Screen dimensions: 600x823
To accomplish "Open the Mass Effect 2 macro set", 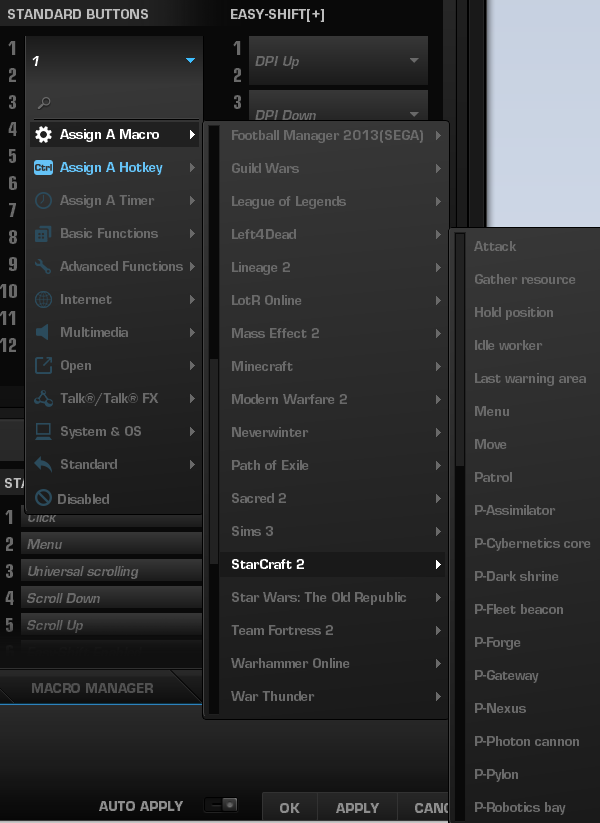I will coord(332,333).
